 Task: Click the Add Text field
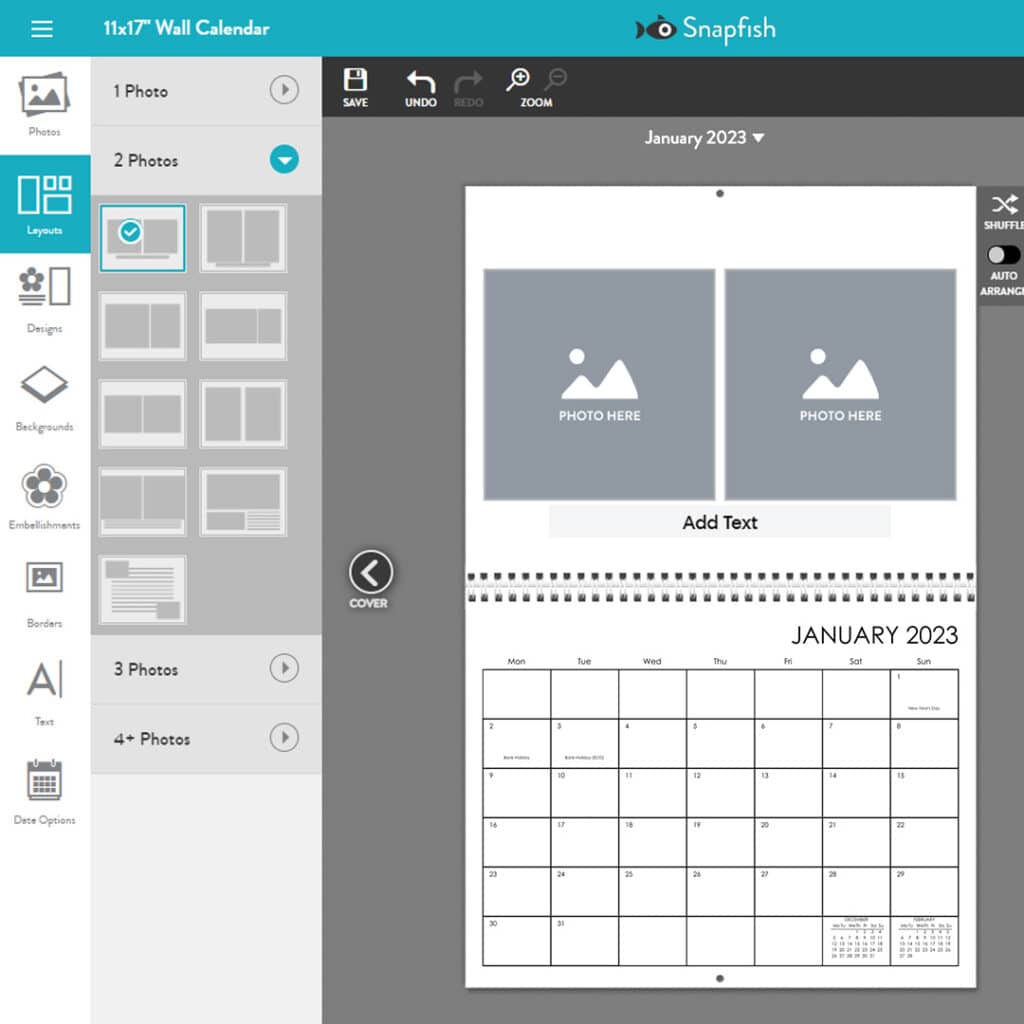(719, 522)
